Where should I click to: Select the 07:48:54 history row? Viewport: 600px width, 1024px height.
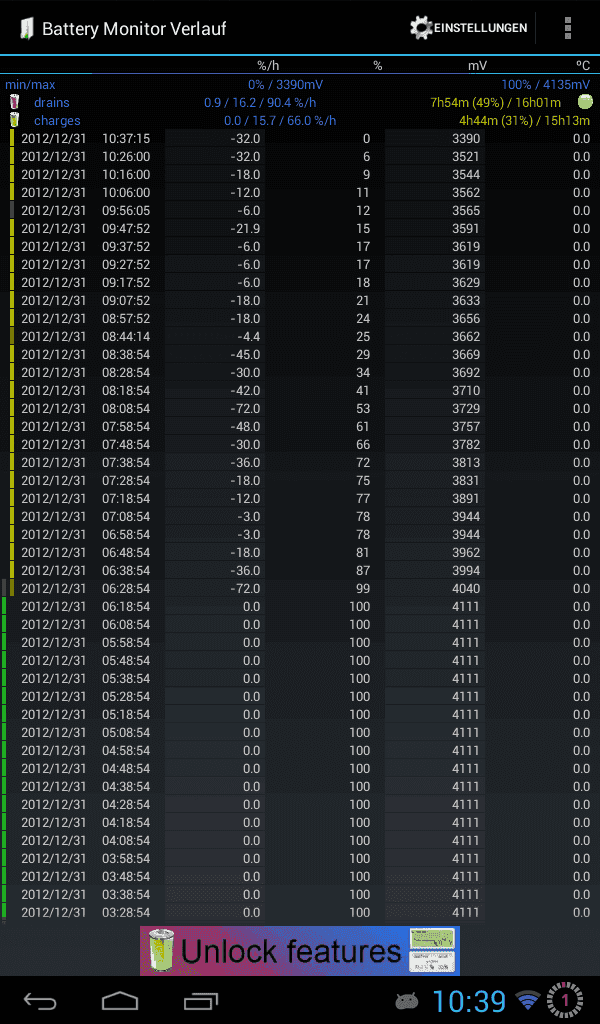(x=300, y=444)
